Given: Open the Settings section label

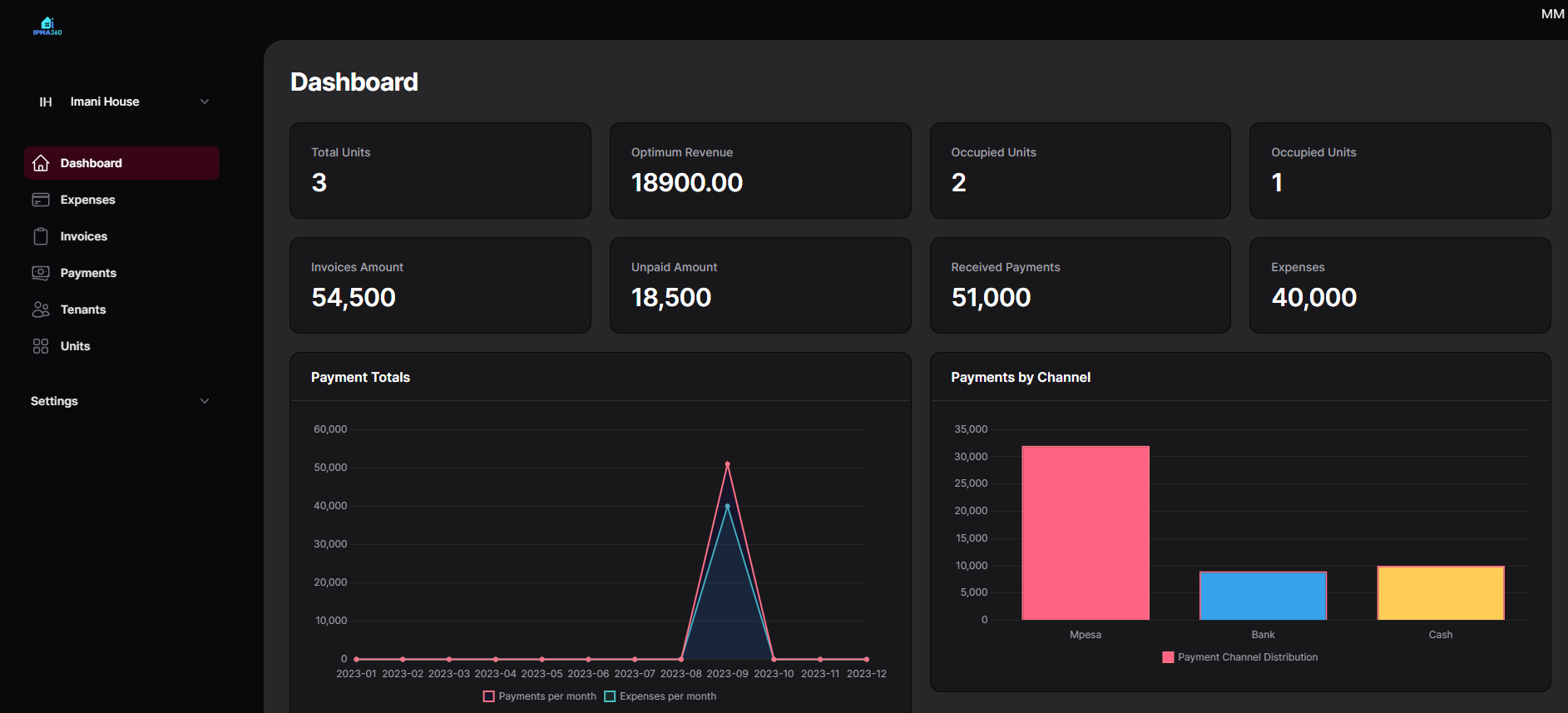Looking at the screenshot, I should pos(54,401).
